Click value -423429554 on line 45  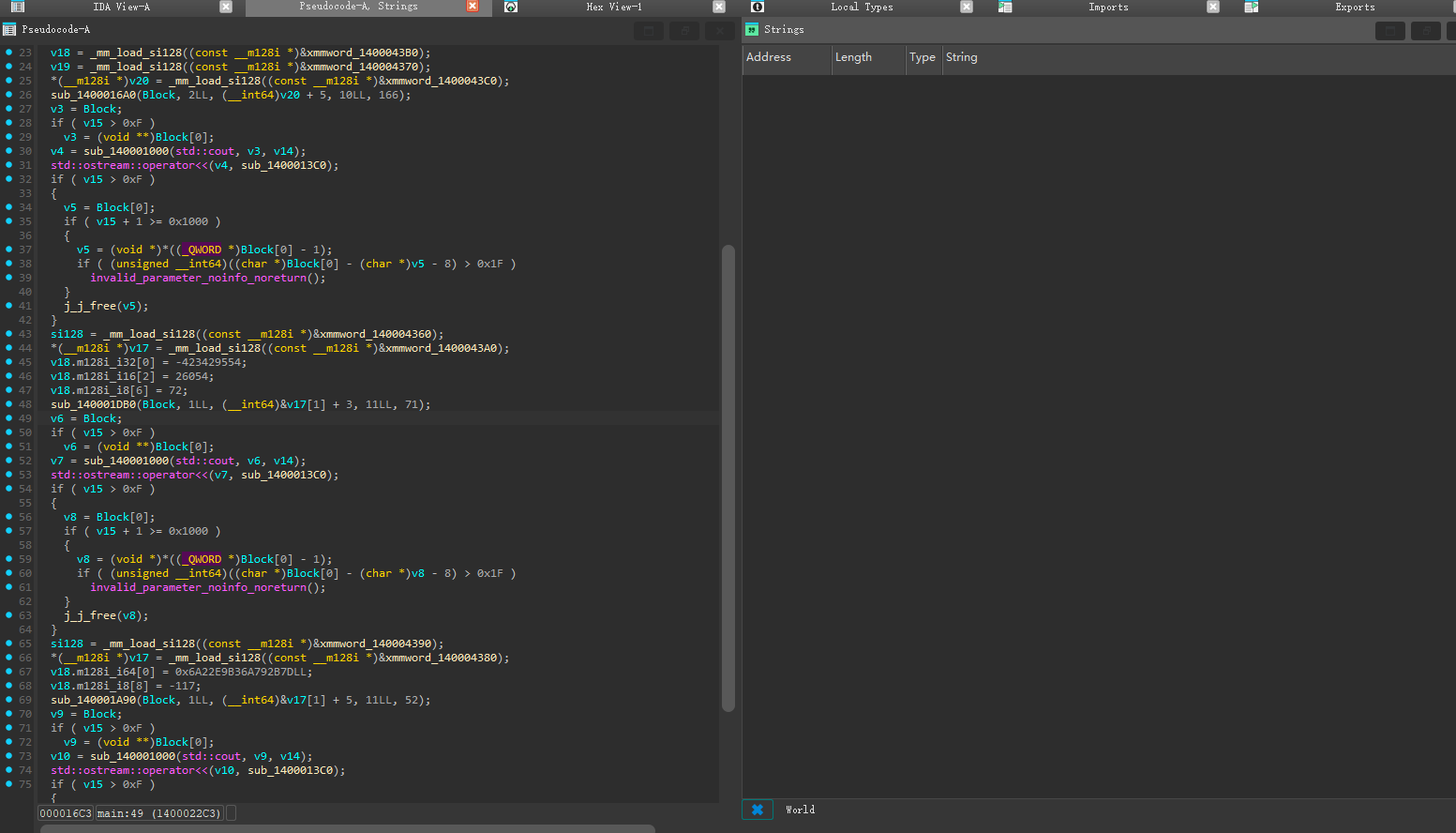[208, 362]
